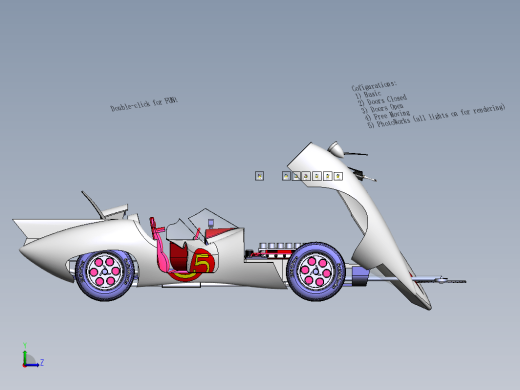Select the first light icon in the six-icon row
520x390 pixels.
click(286, 176)
